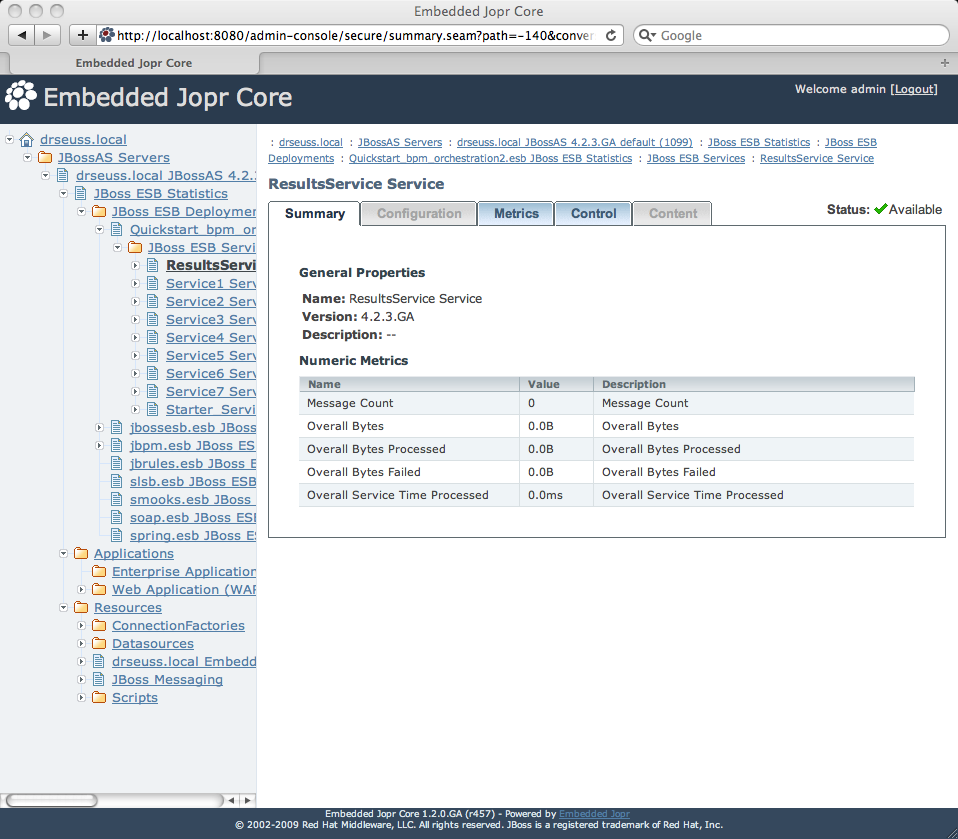
Task: Open the Configuration tab
Action: click(x=419, y=214)
